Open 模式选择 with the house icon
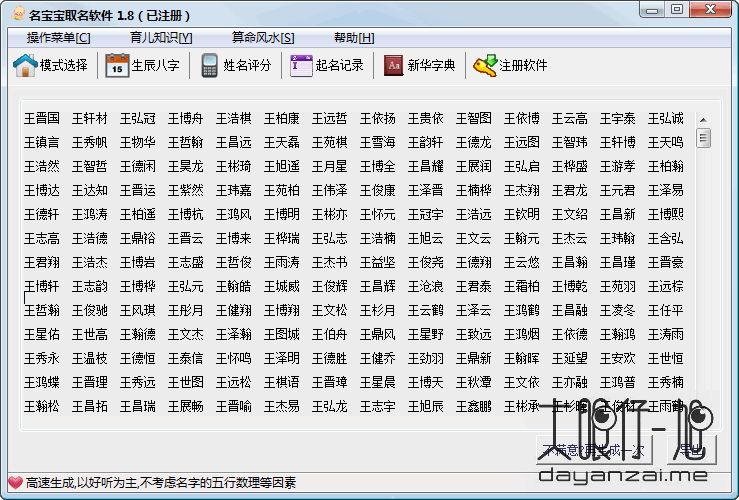This screenshot has height=500, width=739. 50,65
